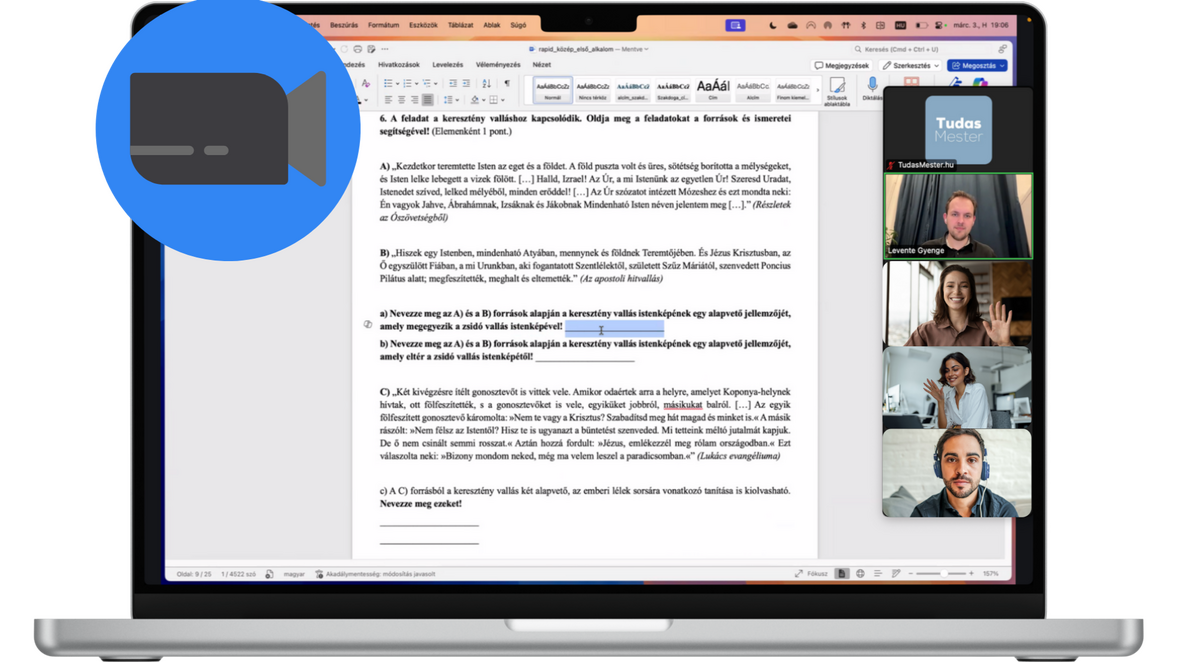This screenshot has height=662, width=1177.
Task: Toggle the show paragraph marks button
Action: [507, 84]
